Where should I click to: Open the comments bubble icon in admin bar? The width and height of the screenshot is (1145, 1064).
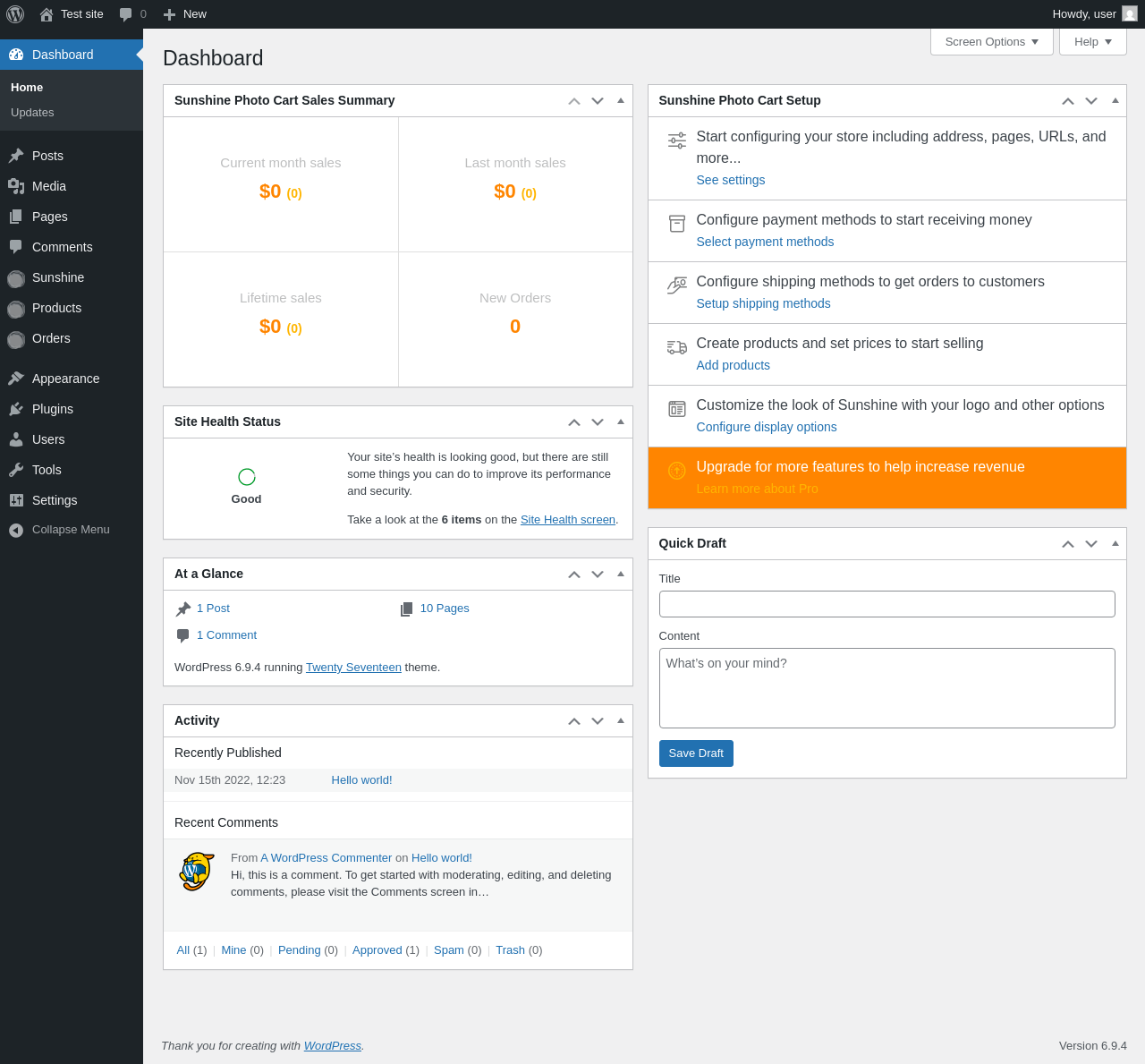(x=126, y=14)
